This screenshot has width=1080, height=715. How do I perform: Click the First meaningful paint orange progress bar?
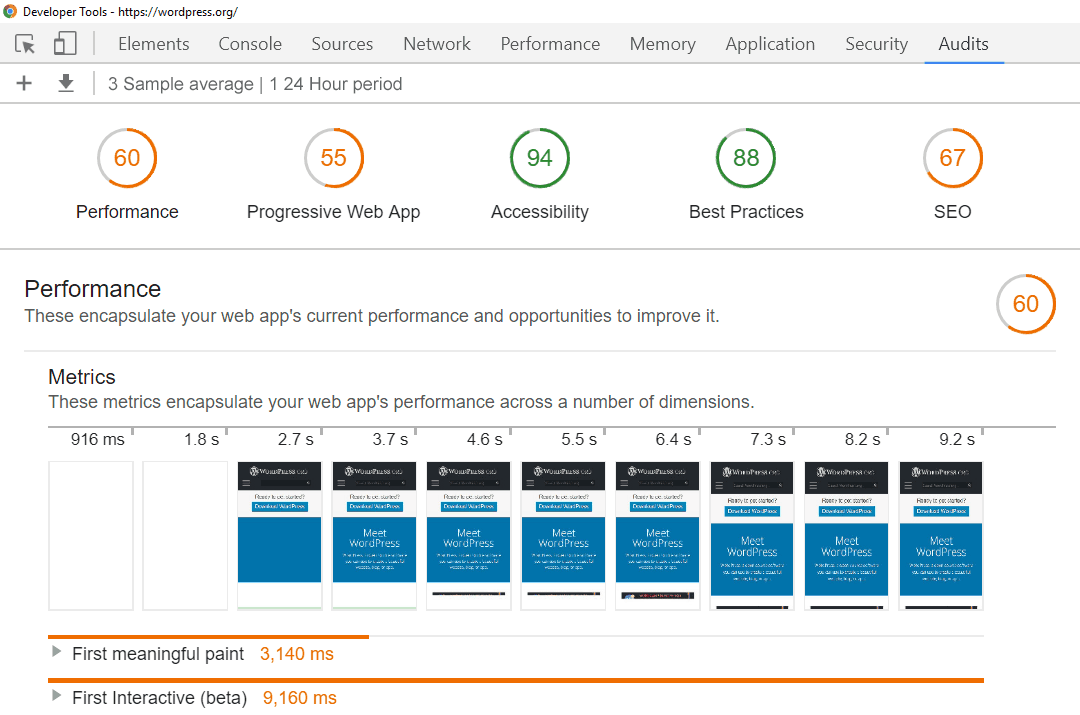pos(208,636)
